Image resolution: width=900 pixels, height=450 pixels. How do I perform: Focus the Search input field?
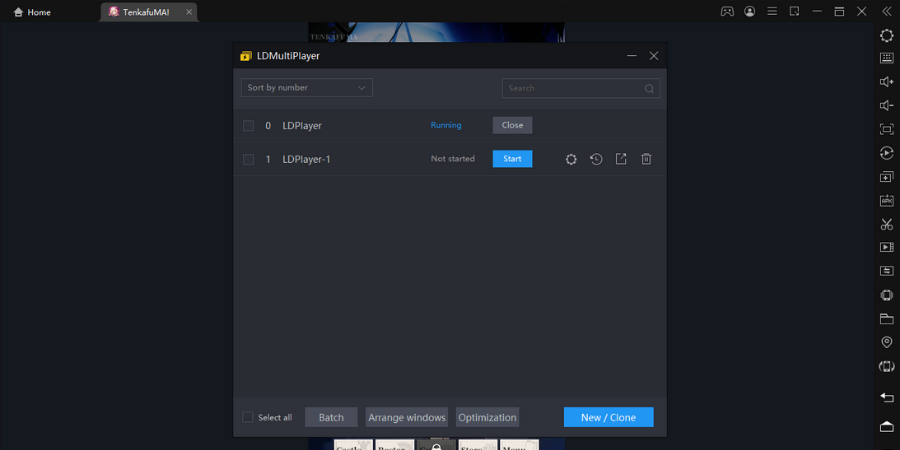(581, 88)
